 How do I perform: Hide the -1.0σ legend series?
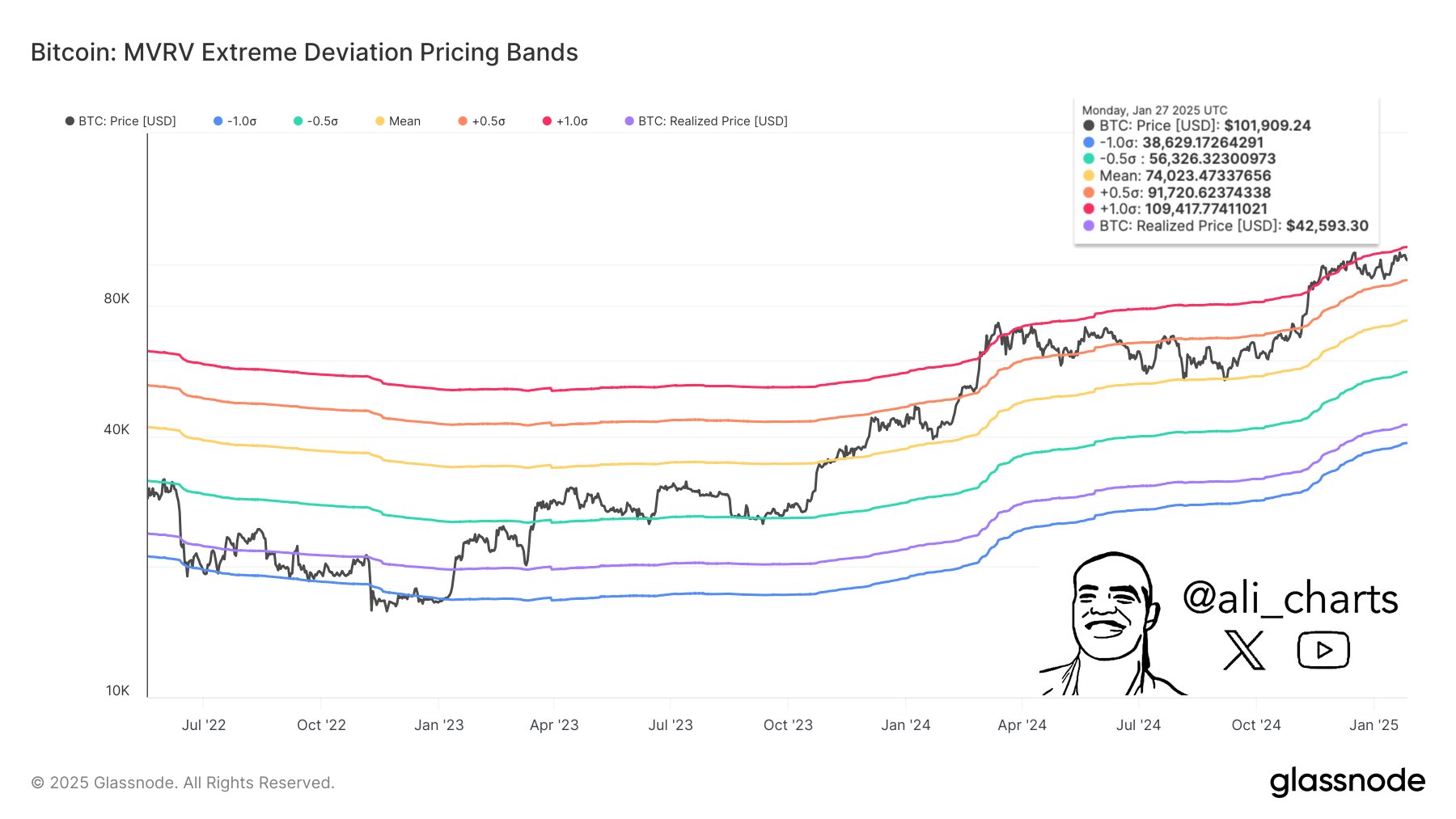pyautogui.click(x=235, y=121)
